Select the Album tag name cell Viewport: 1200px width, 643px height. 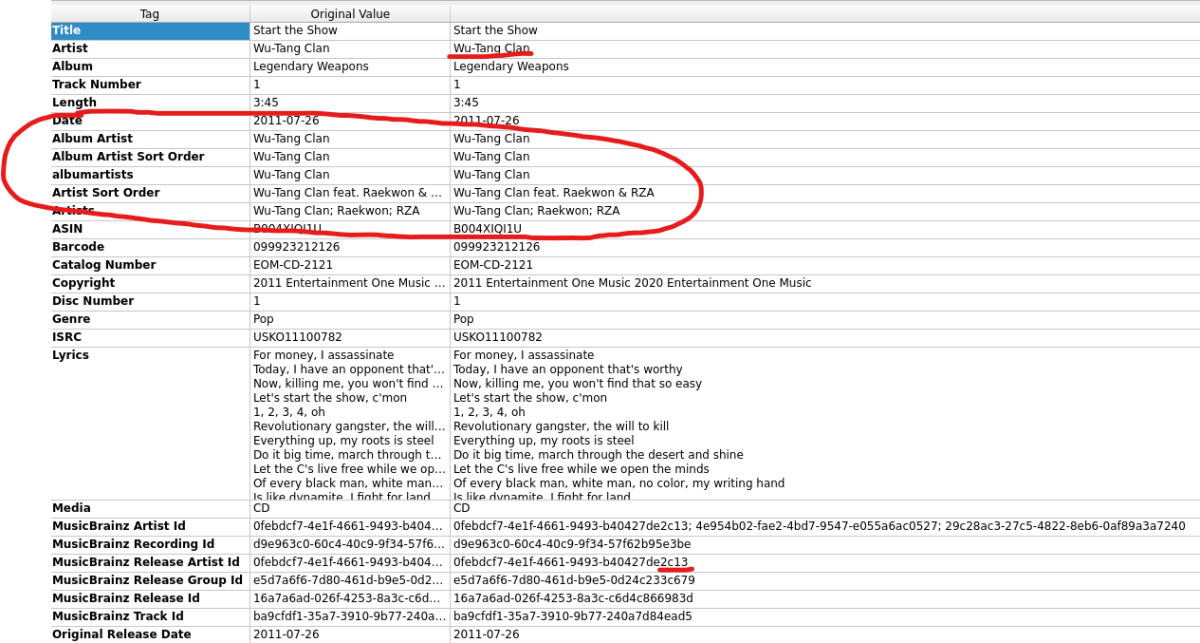point(72,66)
